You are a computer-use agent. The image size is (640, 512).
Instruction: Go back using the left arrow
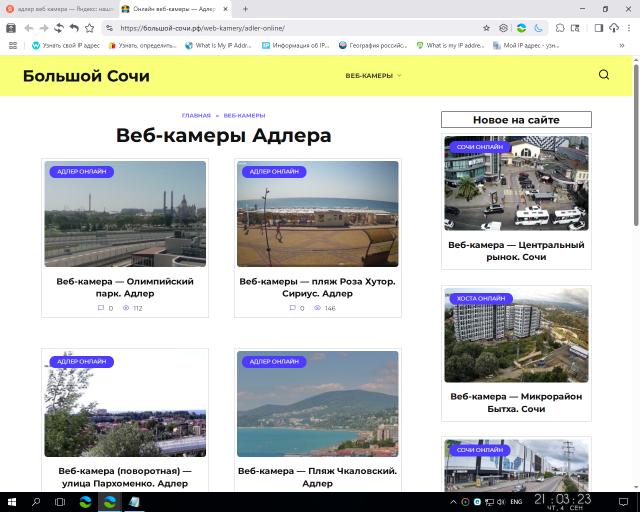click(x=29, y=28)
